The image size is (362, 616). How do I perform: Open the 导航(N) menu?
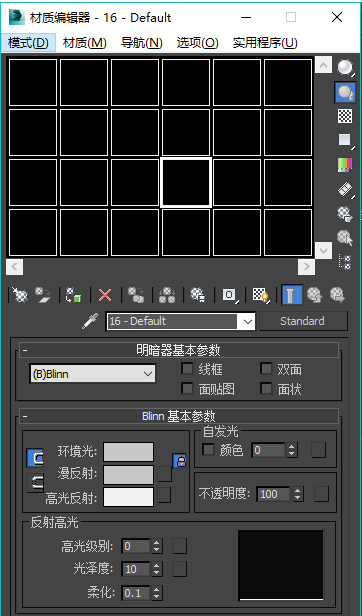click(x=141, y=43)
